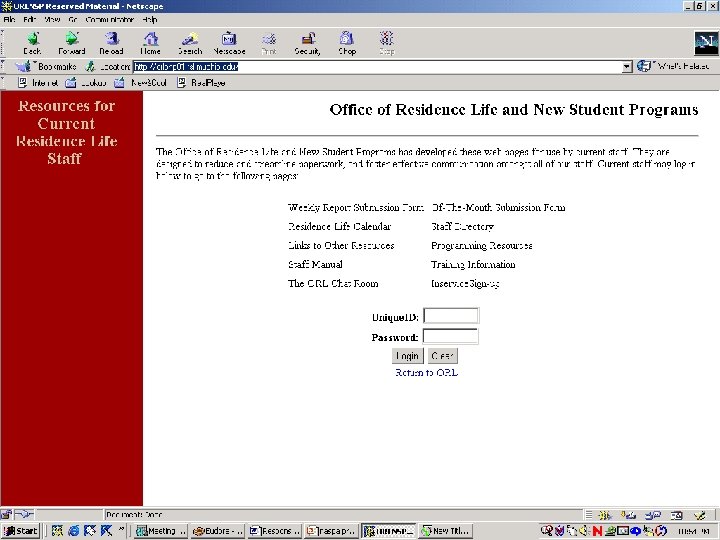Click the Inservice Sign-up text
Image resolution: width=720 pixels, height=540 pixels.
[465, 284]
